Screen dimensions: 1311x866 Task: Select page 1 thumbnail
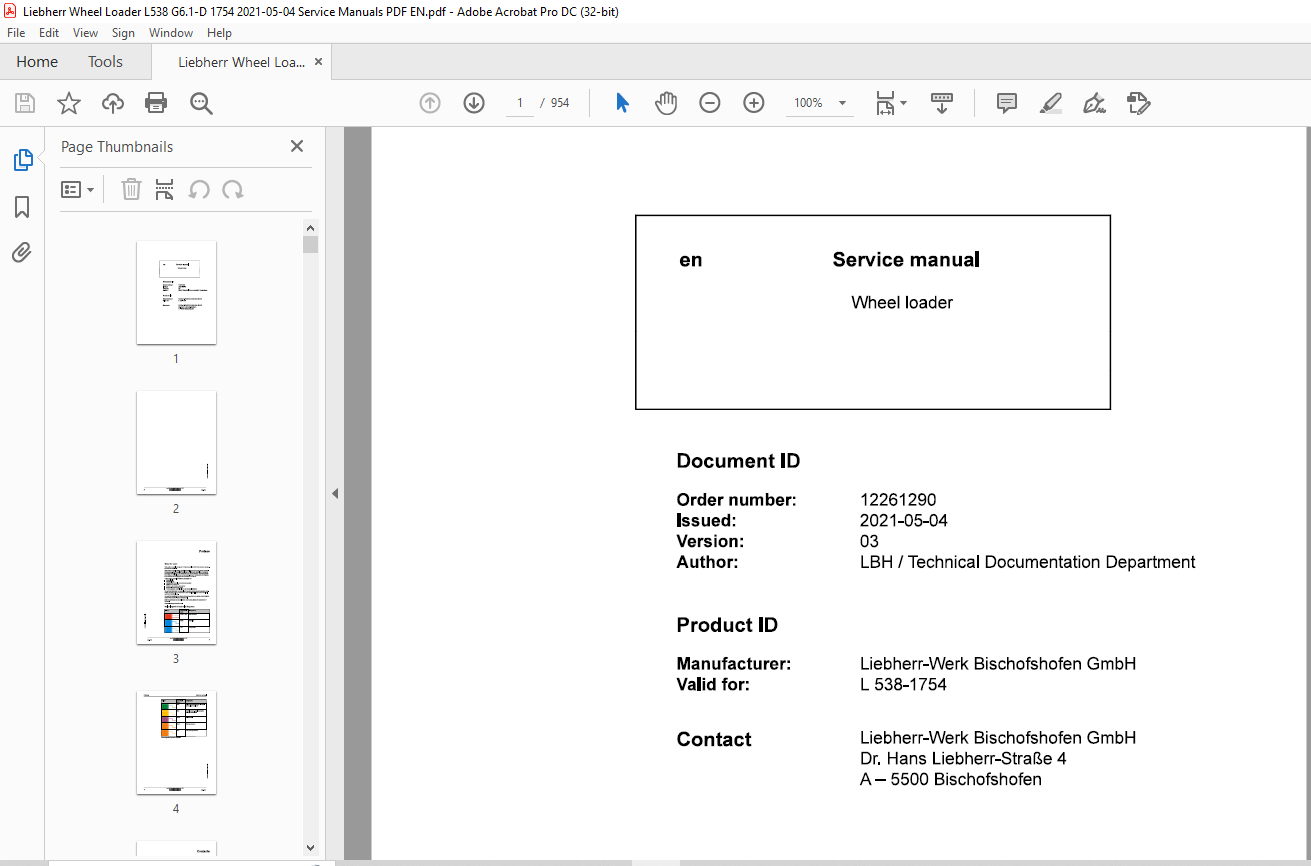176,292
